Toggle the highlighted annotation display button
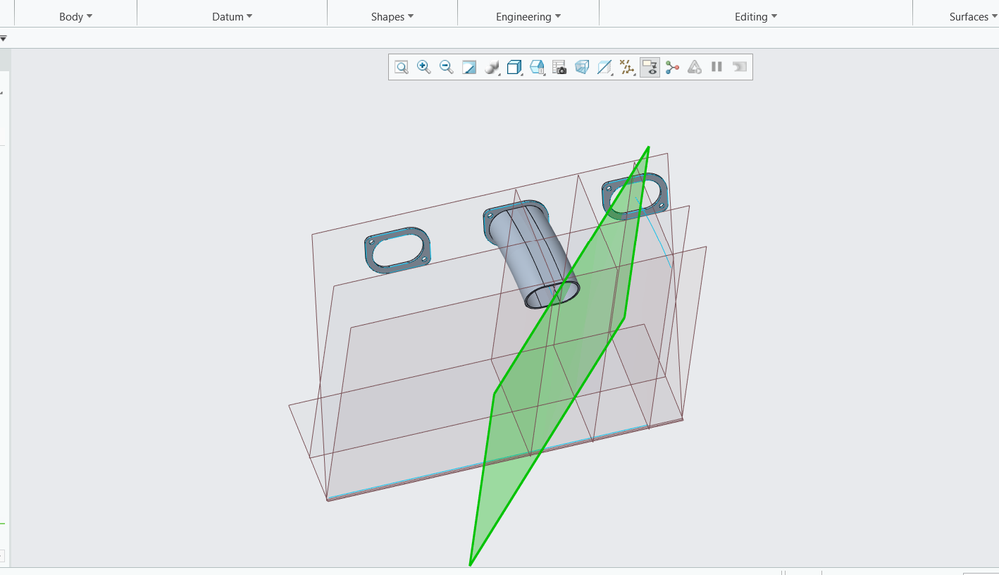This screenshot has width=999, height=575. click(650, 67)
